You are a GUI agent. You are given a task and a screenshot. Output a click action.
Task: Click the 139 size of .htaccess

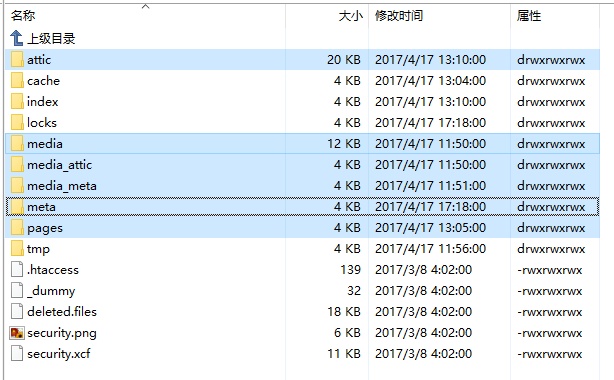[x=350, y=270]
